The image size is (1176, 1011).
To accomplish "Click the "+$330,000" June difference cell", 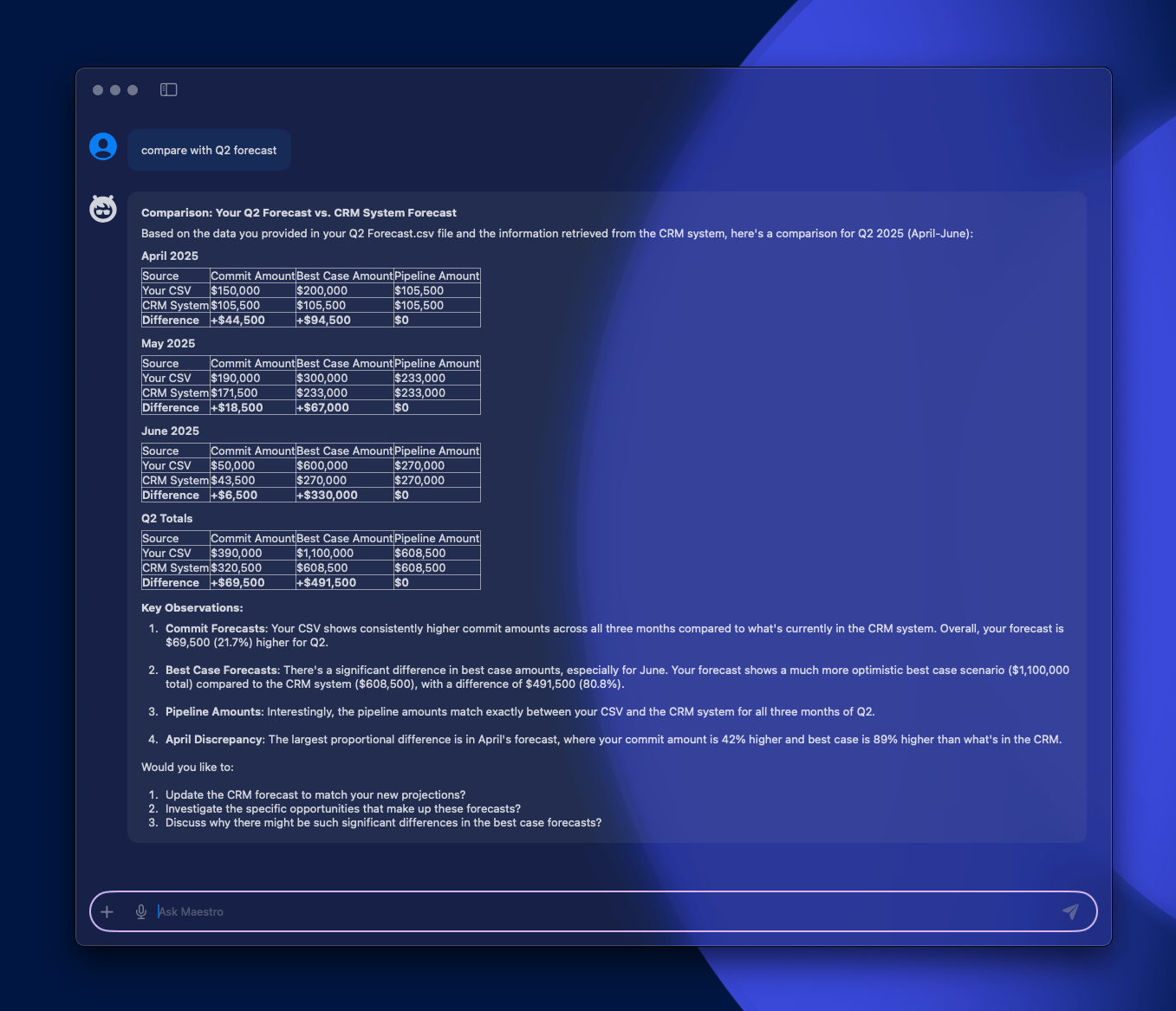I will point(344,495).
